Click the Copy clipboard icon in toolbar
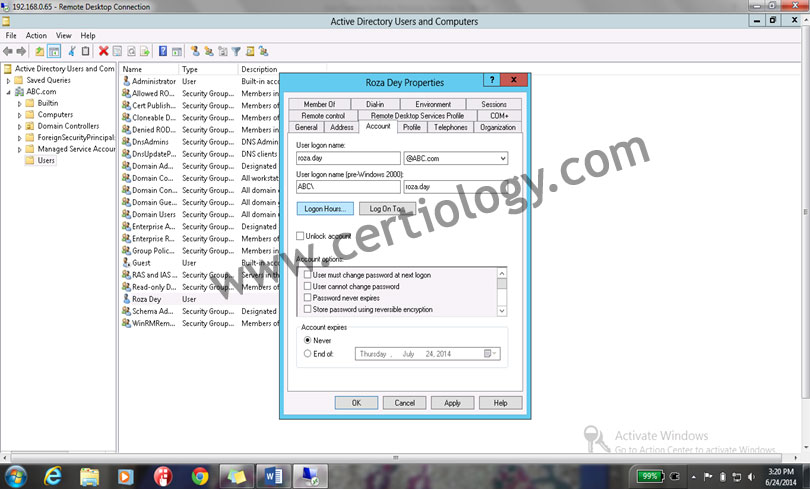810x490 pixels. (85, 51)
